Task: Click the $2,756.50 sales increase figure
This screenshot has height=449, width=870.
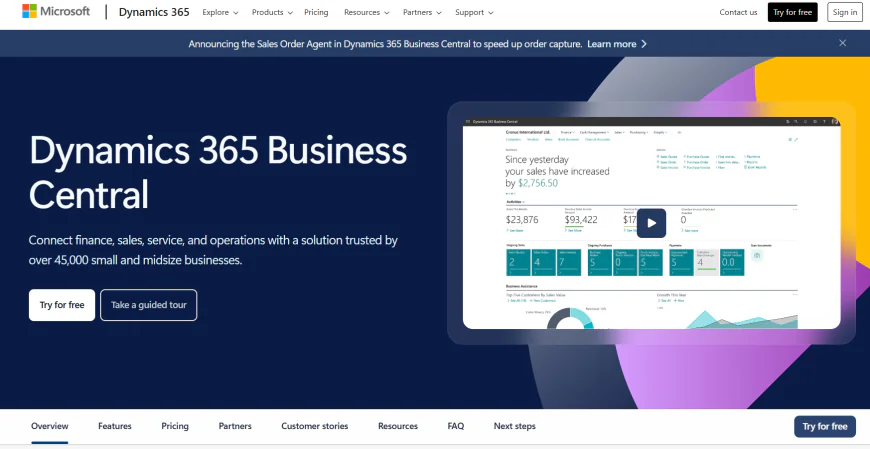Action: (x=538, y=183)
